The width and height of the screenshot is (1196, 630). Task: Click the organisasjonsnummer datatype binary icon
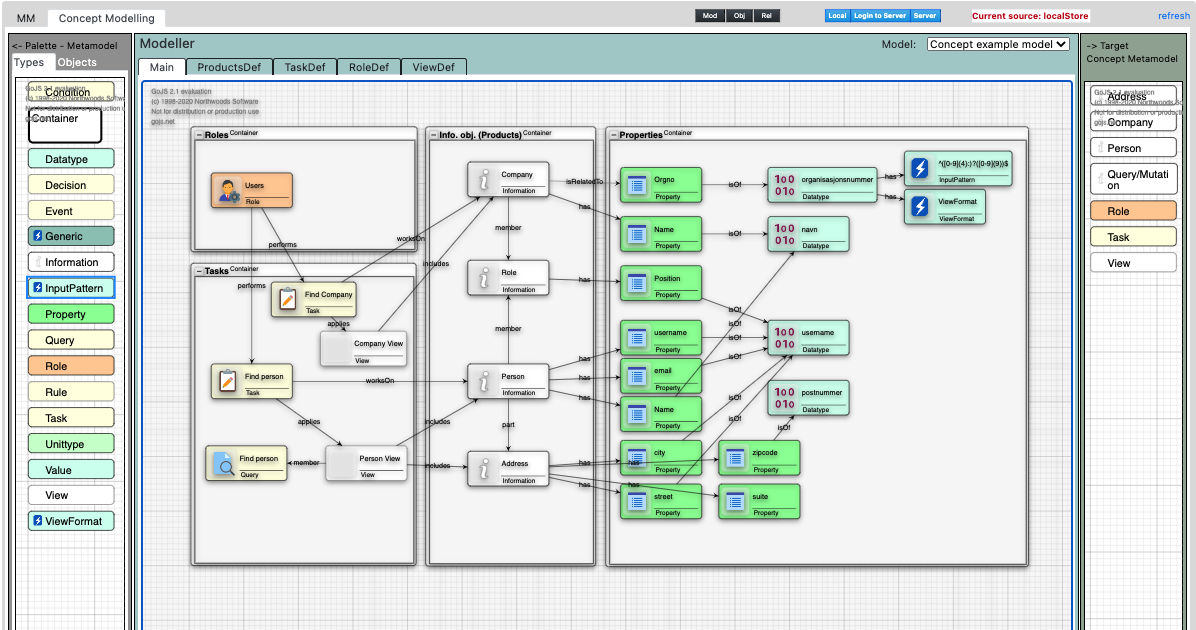click(x=784, y=185)
